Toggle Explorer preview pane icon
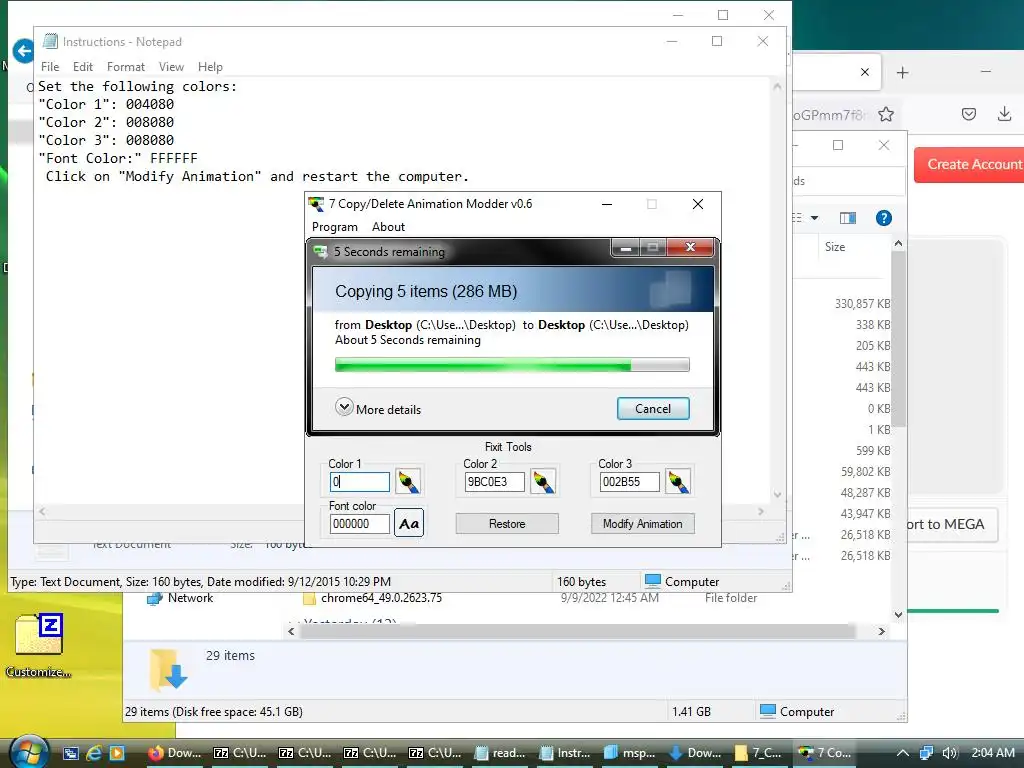Viewport: 1024px width, 768px height. click(848, 218)
